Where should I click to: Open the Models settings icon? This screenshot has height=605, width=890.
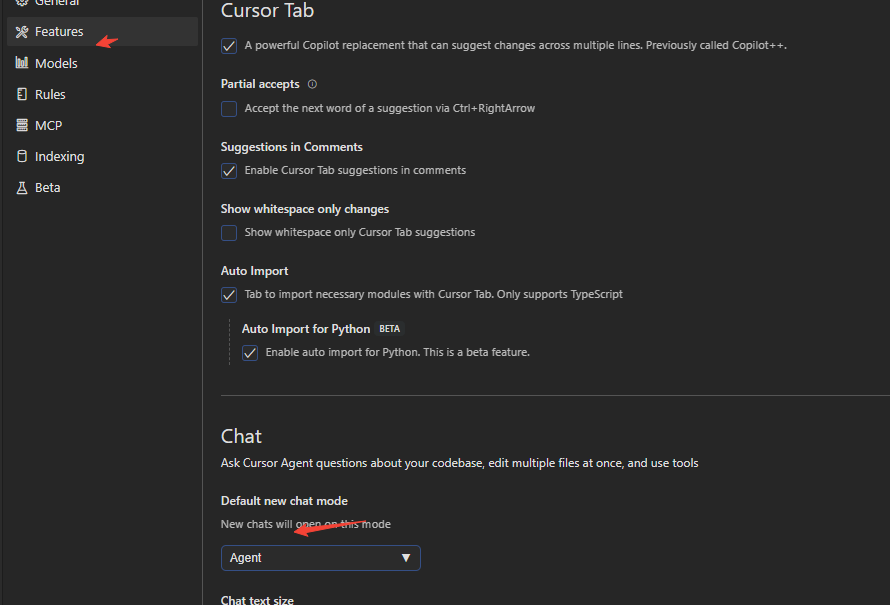[22, 62]
